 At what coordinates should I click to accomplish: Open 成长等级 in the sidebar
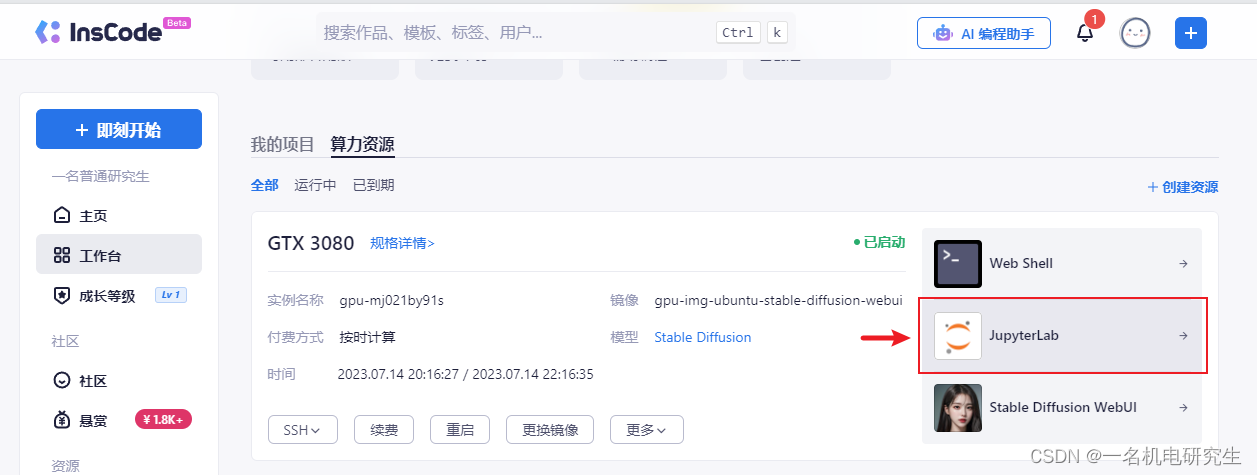click(119, 295)
